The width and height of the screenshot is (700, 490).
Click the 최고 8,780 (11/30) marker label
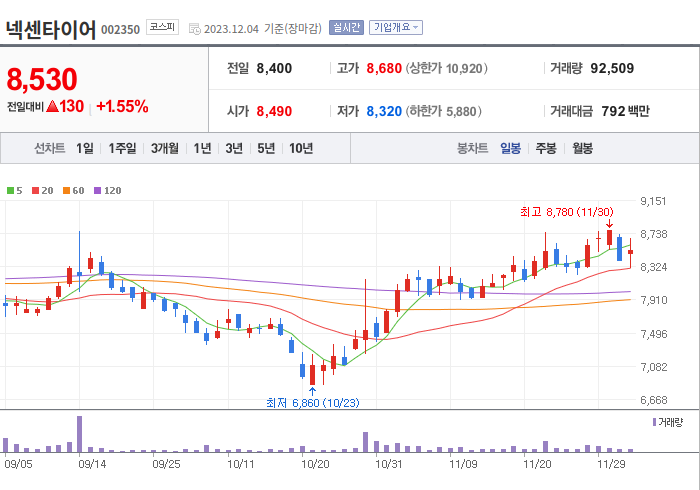(x=567, y=212)
